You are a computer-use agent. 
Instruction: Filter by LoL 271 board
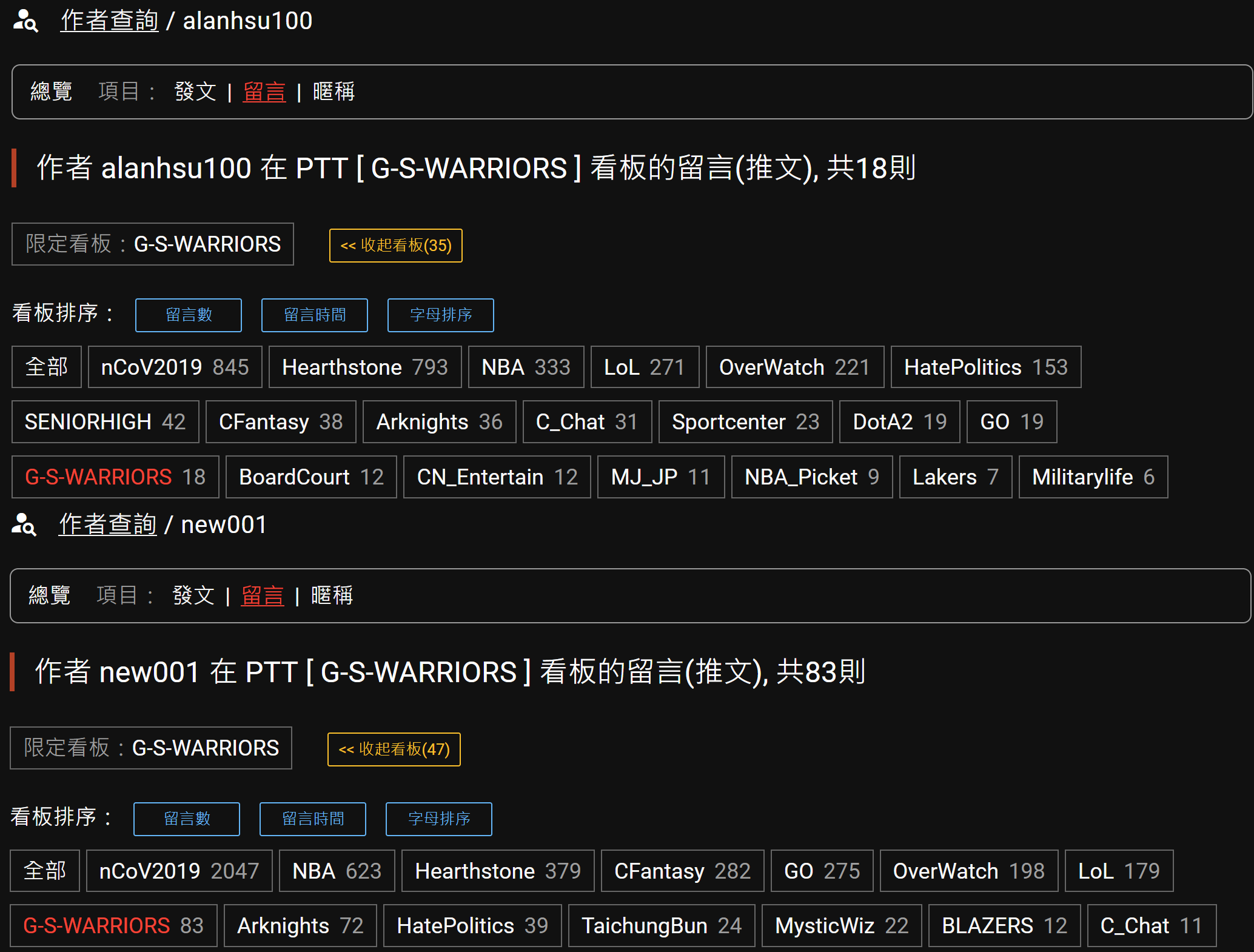(645, 367)
